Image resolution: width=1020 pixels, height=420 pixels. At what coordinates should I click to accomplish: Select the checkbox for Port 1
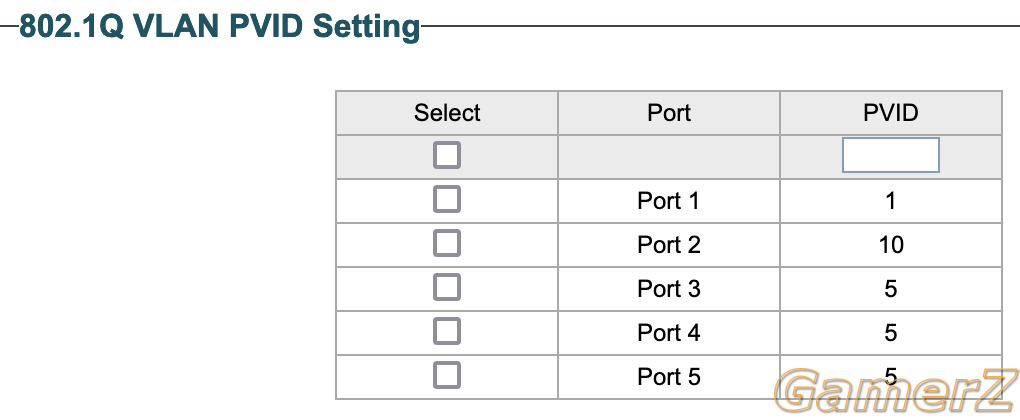pos(447,200)
